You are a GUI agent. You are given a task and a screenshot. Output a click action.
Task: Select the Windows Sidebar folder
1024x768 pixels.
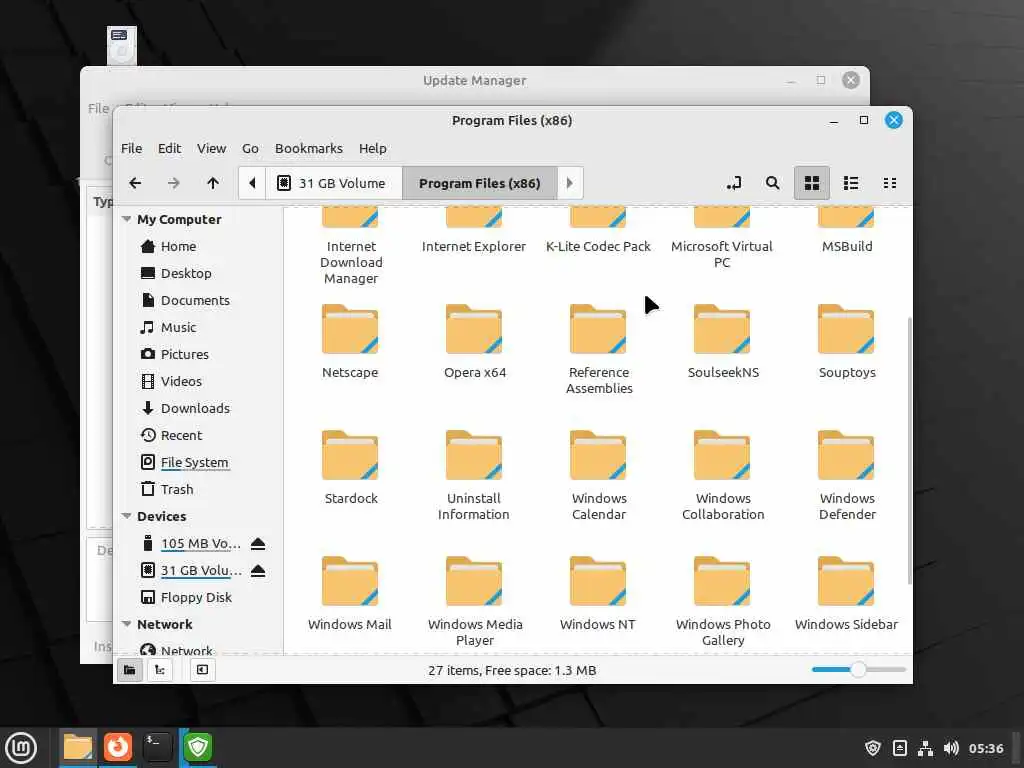847,594
